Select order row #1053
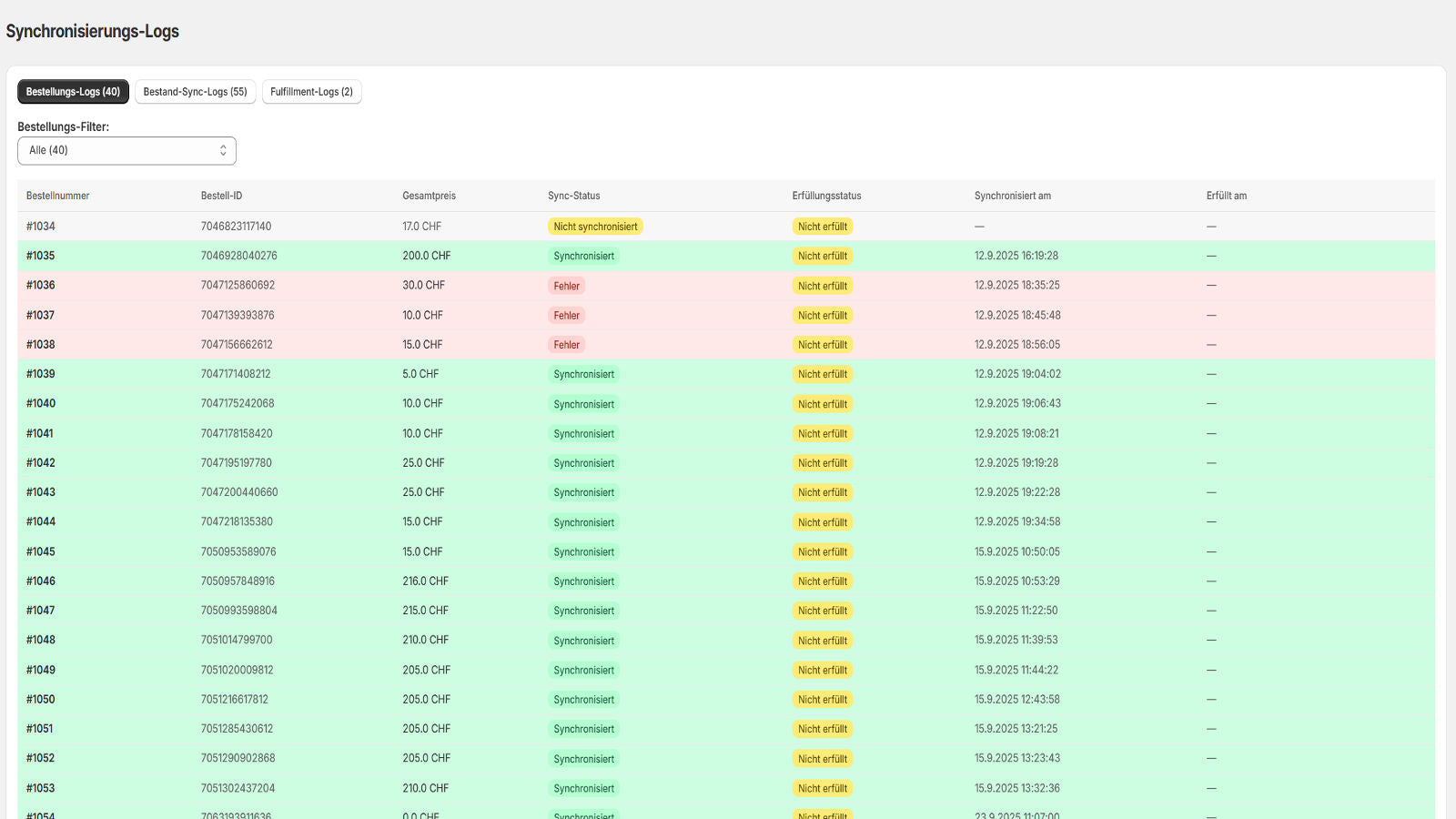 point(41,788)
